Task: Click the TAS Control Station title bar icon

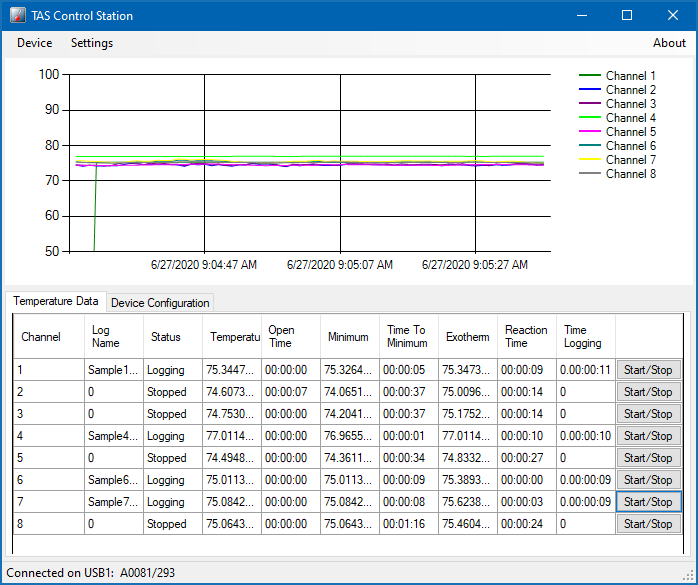Action: 18,15
